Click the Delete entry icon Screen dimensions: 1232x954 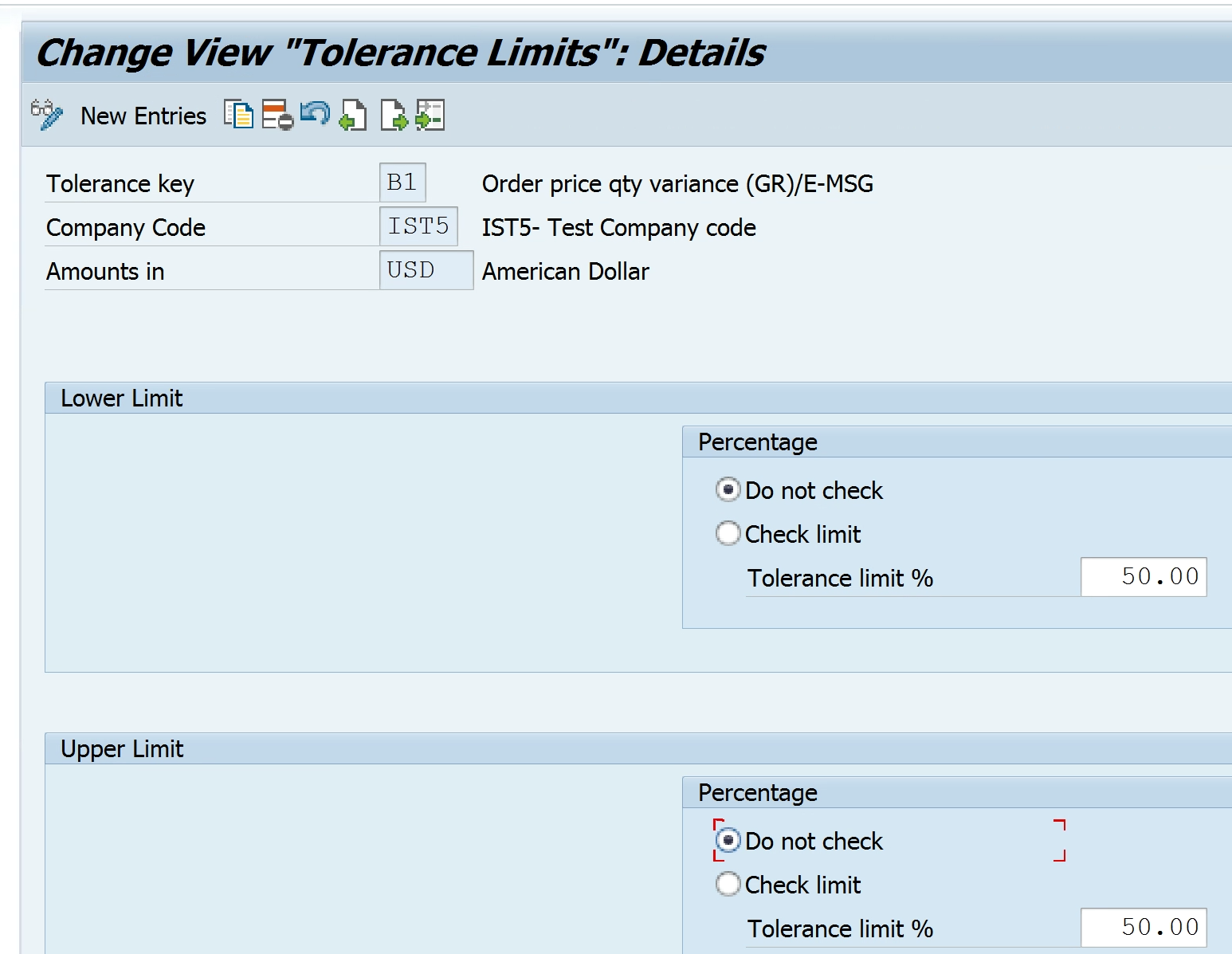[277, 115]
